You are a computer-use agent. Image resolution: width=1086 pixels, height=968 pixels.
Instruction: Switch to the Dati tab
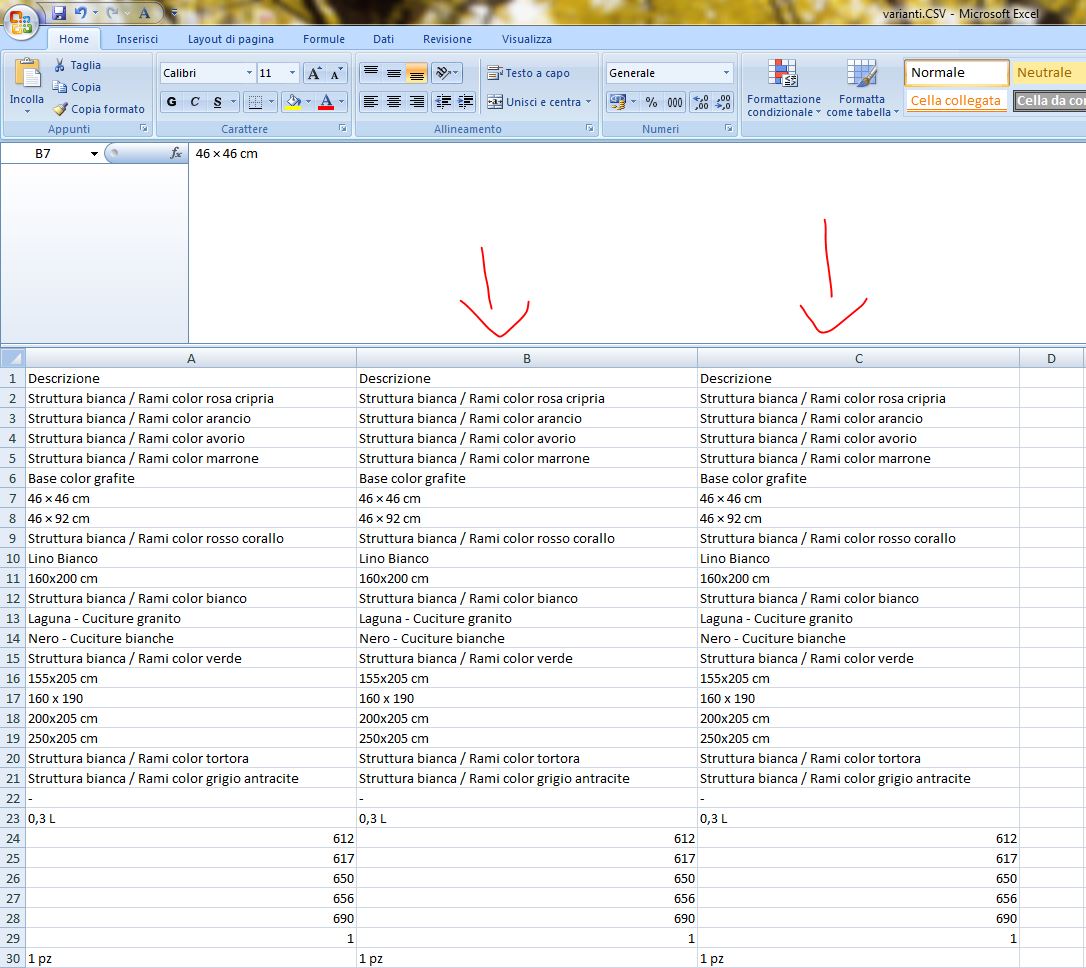383,39
